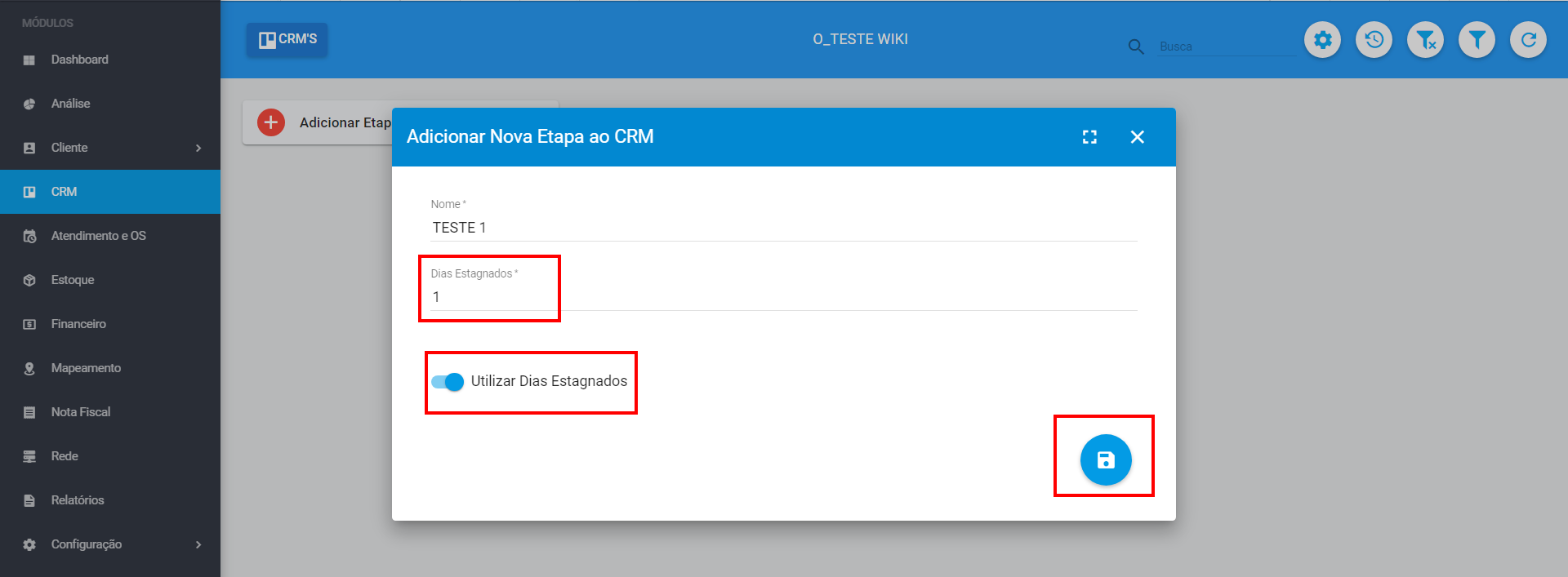Image resolution: width=1568 pixels, height=577 pixels.
Task: Open history with the clock icon
Action: click(1374, 39)
